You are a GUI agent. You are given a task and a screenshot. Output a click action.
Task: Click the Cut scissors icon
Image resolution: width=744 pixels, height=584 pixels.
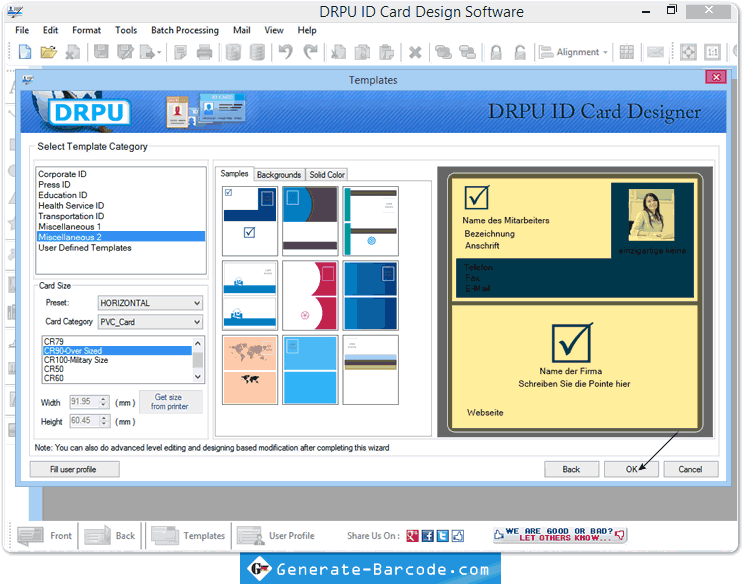coord(338,52)
